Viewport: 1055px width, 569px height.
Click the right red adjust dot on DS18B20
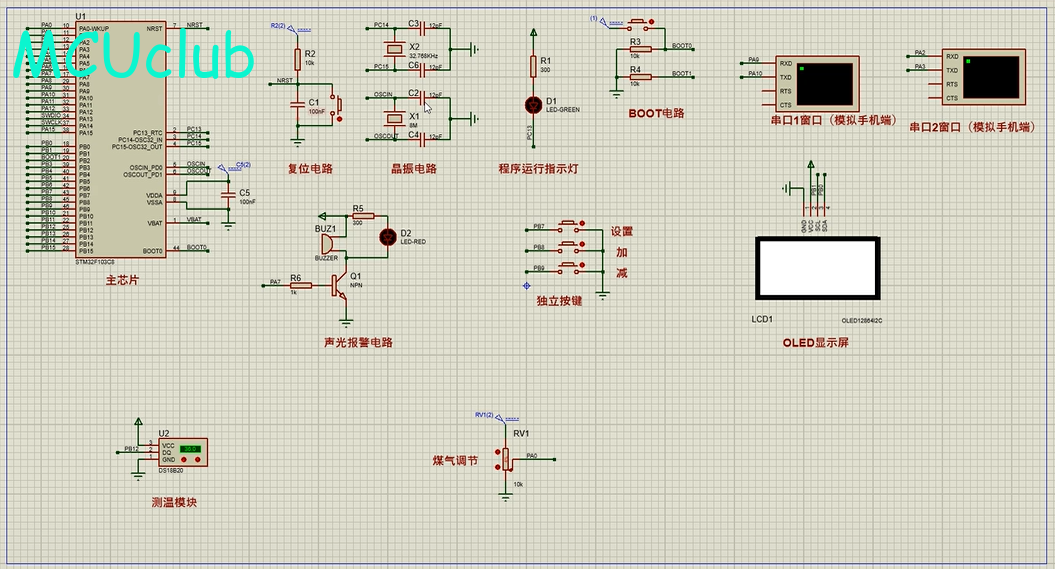coord(199,460)
